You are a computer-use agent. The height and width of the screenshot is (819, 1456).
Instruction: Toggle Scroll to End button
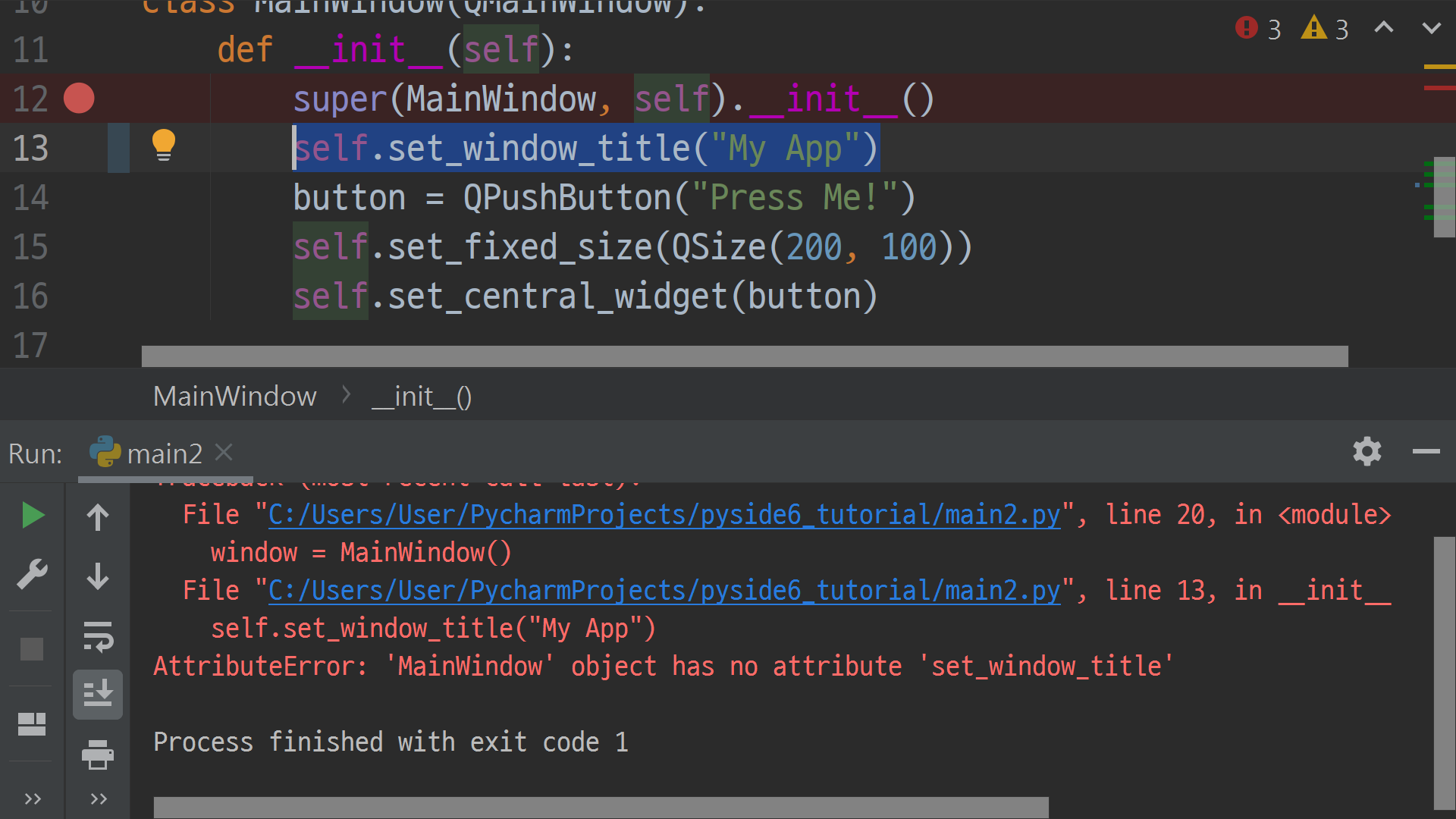(98, 694)
